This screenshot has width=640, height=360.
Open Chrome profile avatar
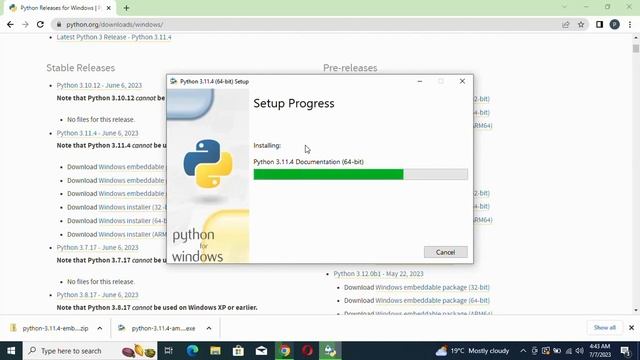[615, 24]
